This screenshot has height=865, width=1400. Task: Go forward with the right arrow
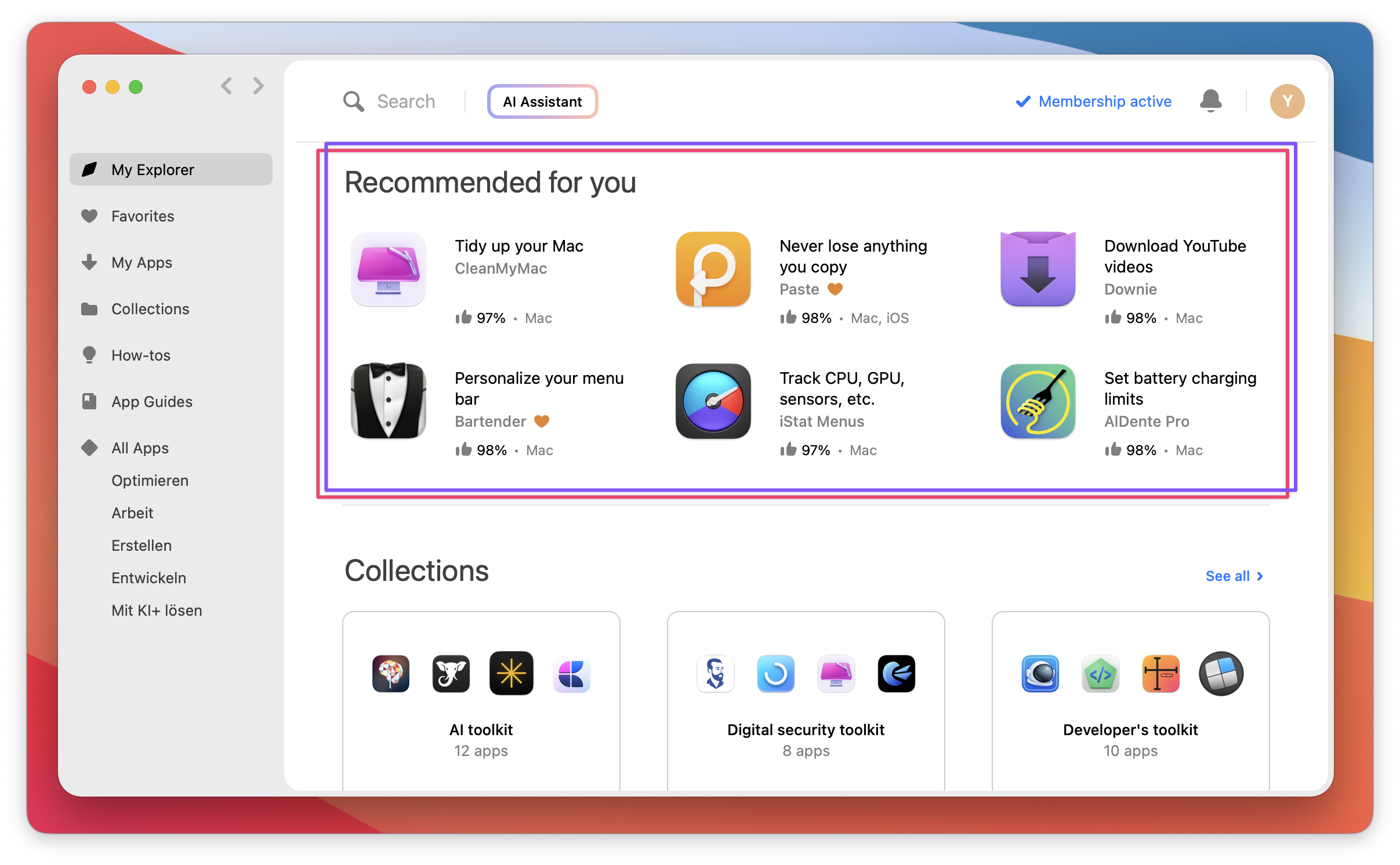point(259,86)
